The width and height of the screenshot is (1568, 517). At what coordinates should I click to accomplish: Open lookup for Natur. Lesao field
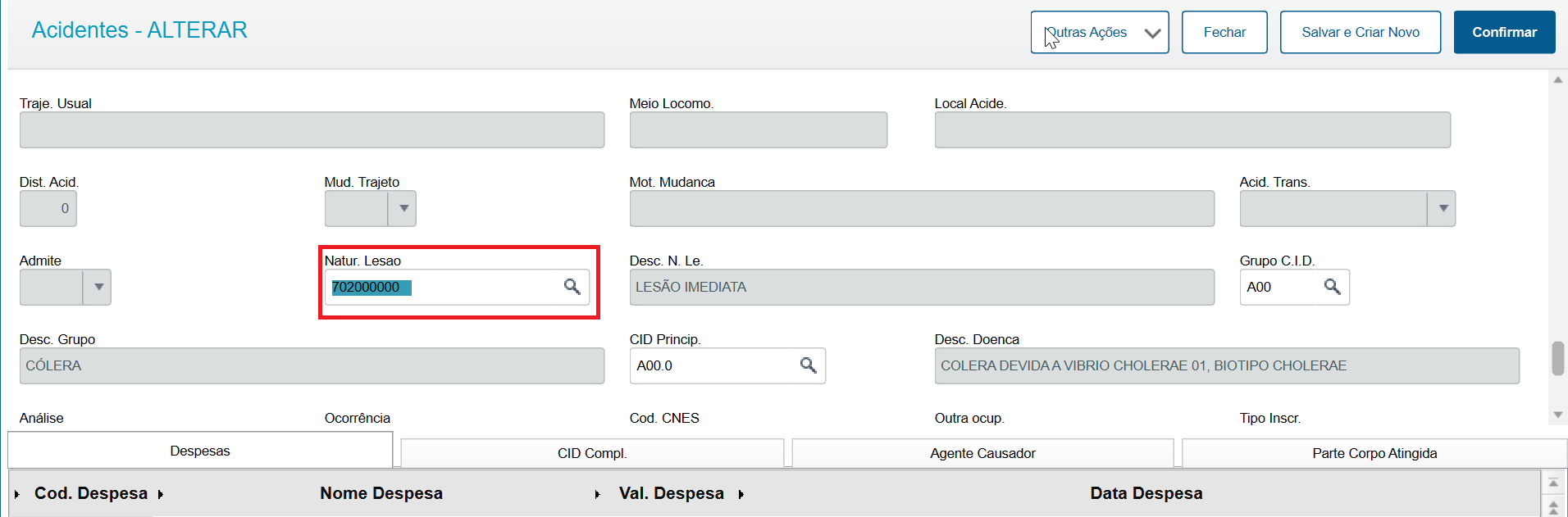(572, 287)
